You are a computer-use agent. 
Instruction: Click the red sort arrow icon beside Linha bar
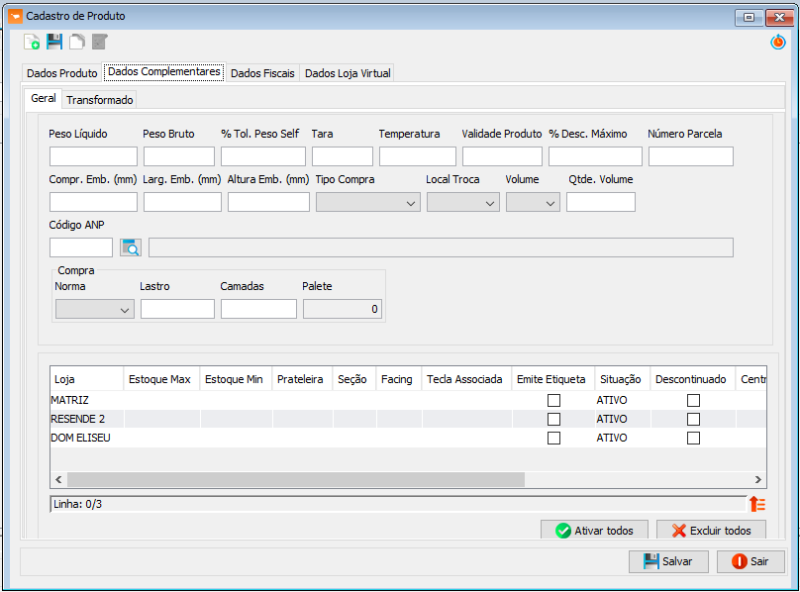coord(757,505)
